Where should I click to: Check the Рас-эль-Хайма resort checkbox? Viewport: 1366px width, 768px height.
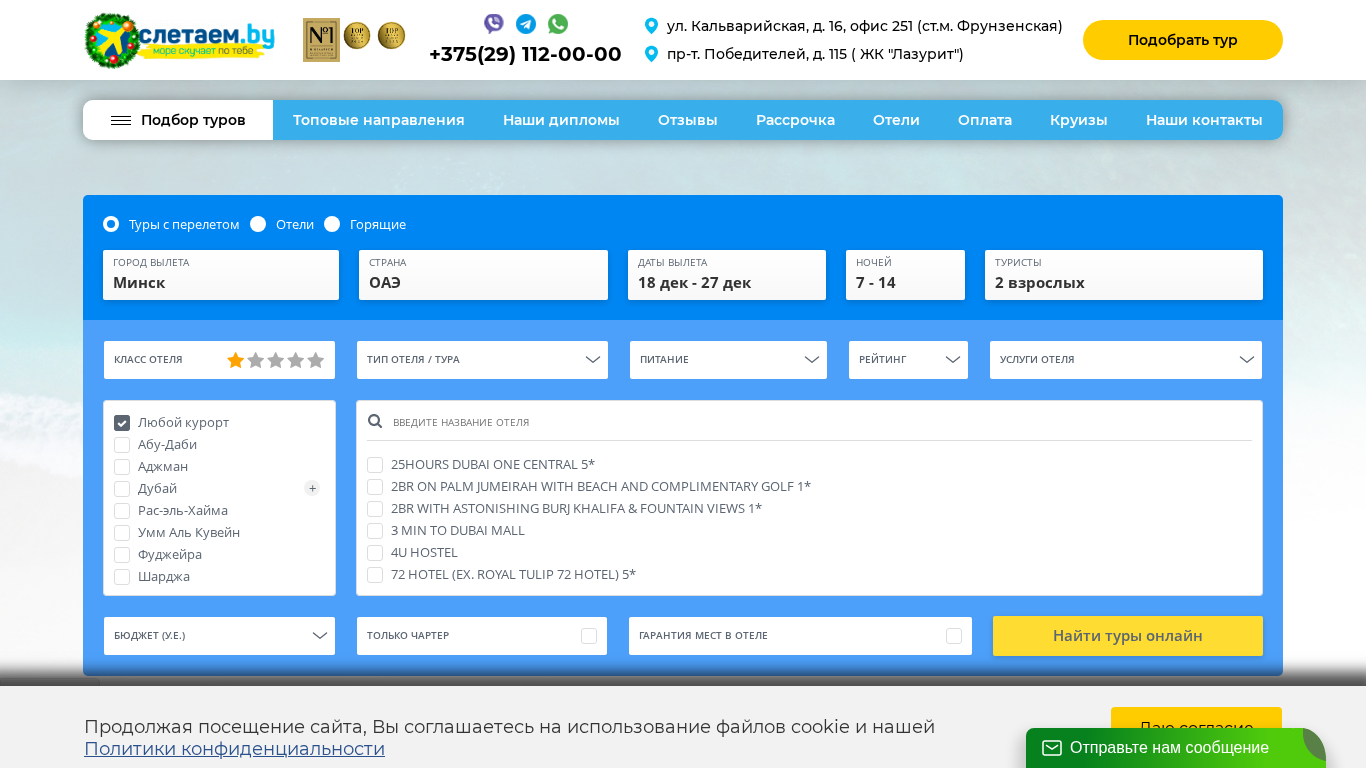tap(122, 511)
